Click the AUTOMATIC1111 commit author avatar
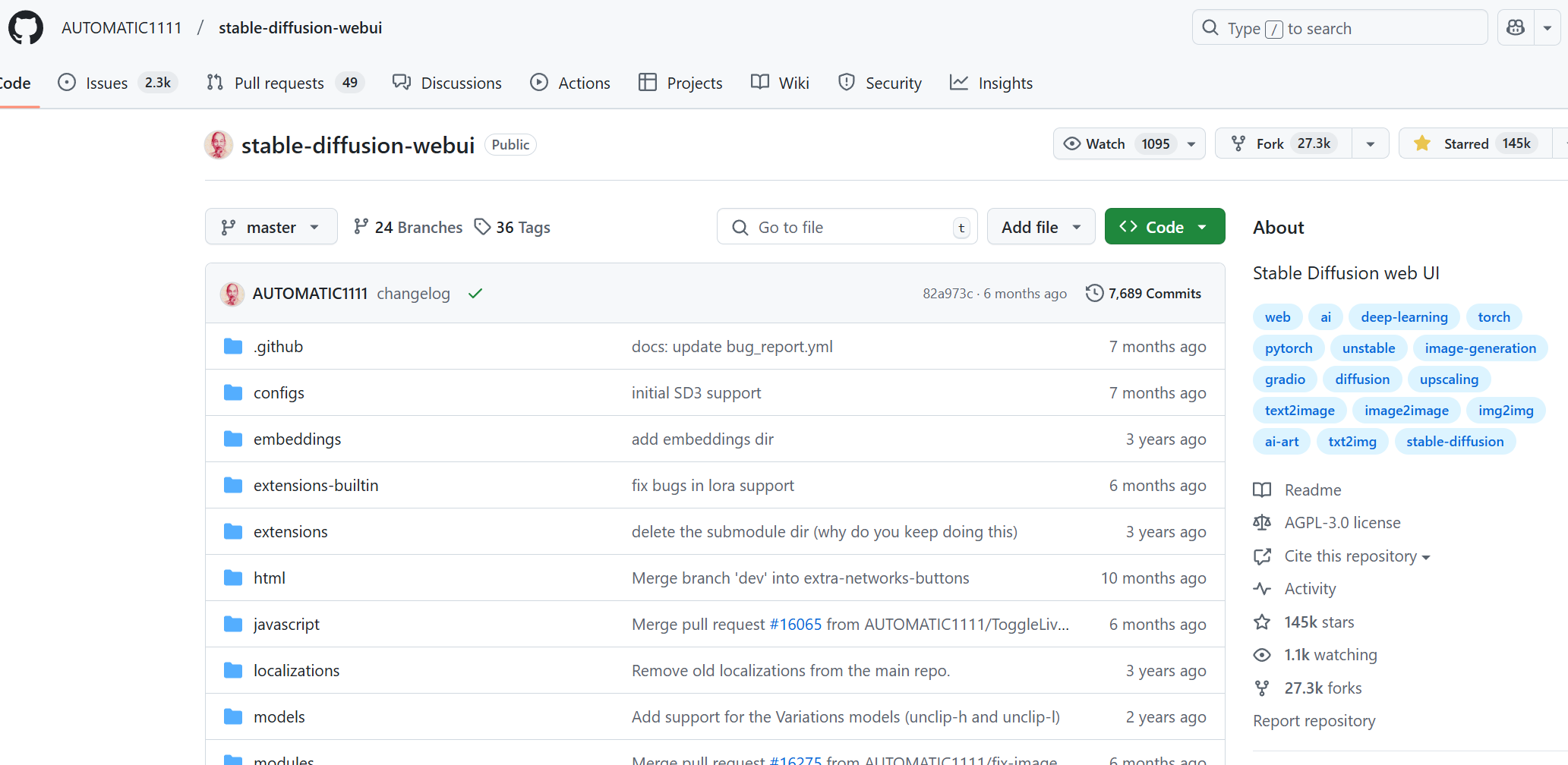This screenshot has height=765, width=1568. pyautogui.click(x=232, y=294)
